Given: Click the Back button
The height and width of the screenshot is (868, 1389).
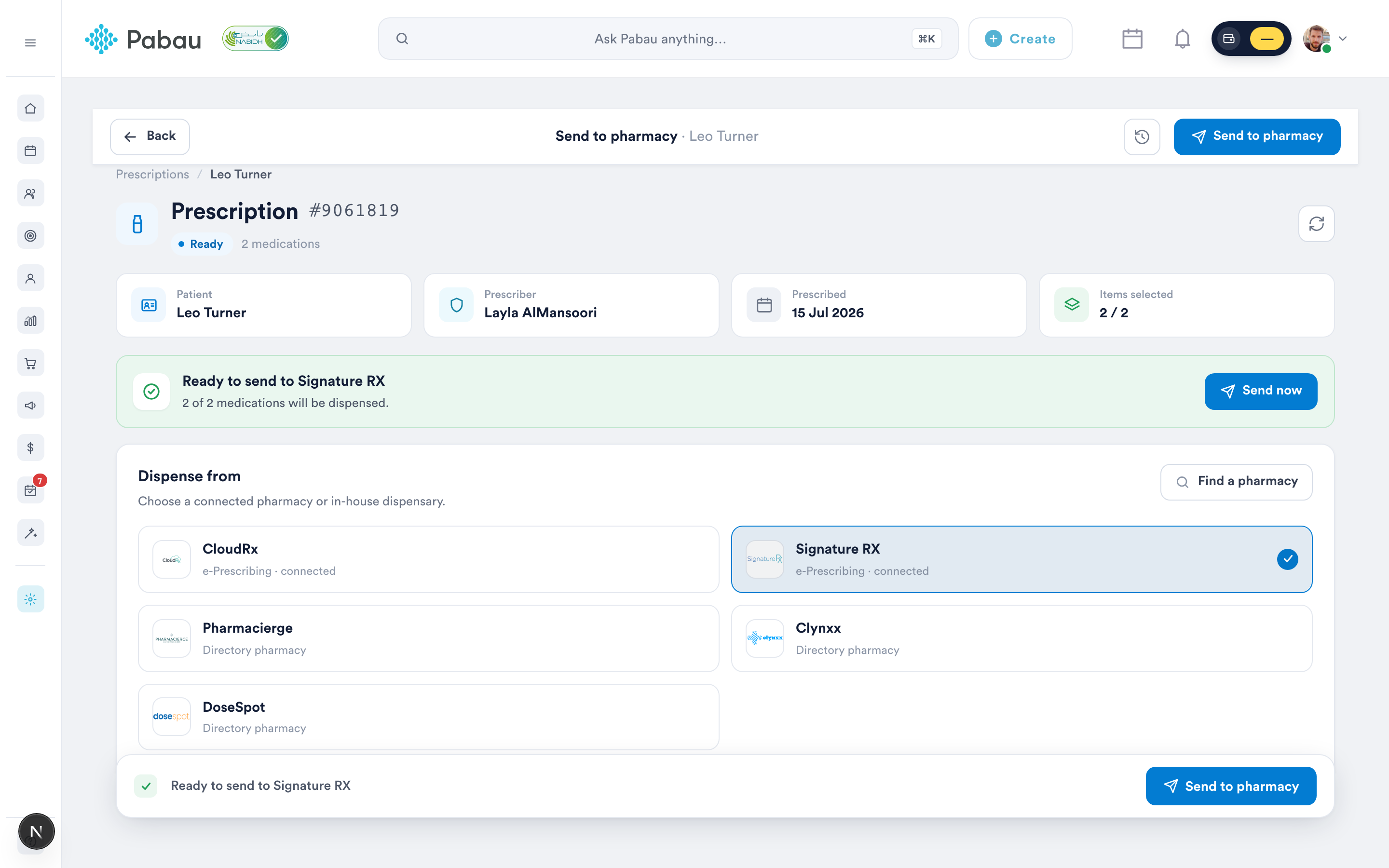Looking at the screenshot, I should click(150, 136).
